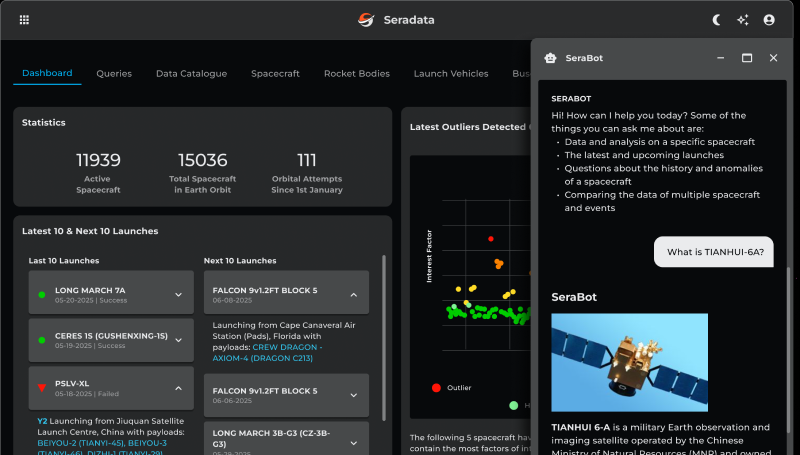Click the red Outlier legend swatch
This screenshot has height=455, width=800.
[436, 388]
